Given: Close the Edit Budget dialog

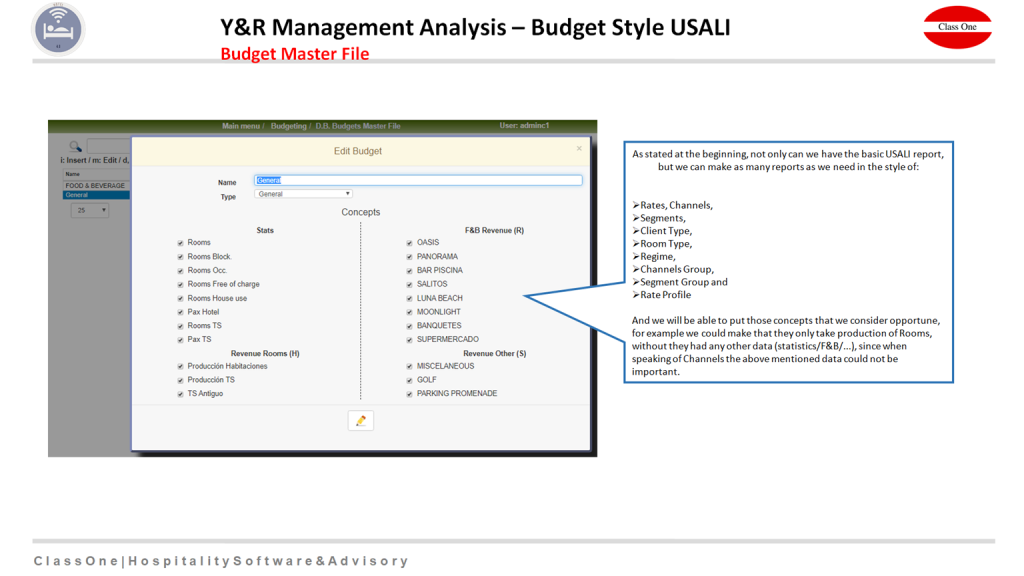Looking at the screenshot, I should 579,149.
